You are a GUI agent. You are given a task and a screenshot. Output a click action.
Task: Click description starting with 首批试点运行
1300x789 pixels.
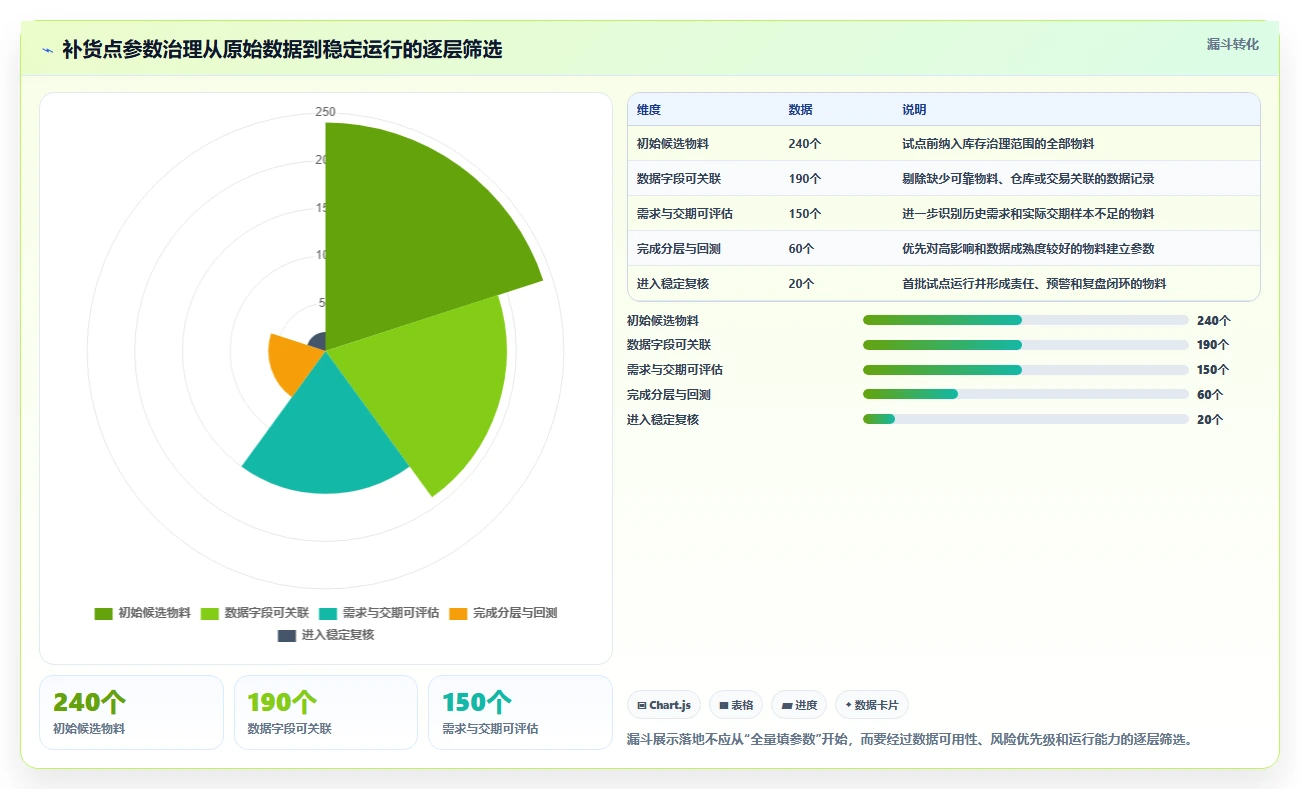1034,284
